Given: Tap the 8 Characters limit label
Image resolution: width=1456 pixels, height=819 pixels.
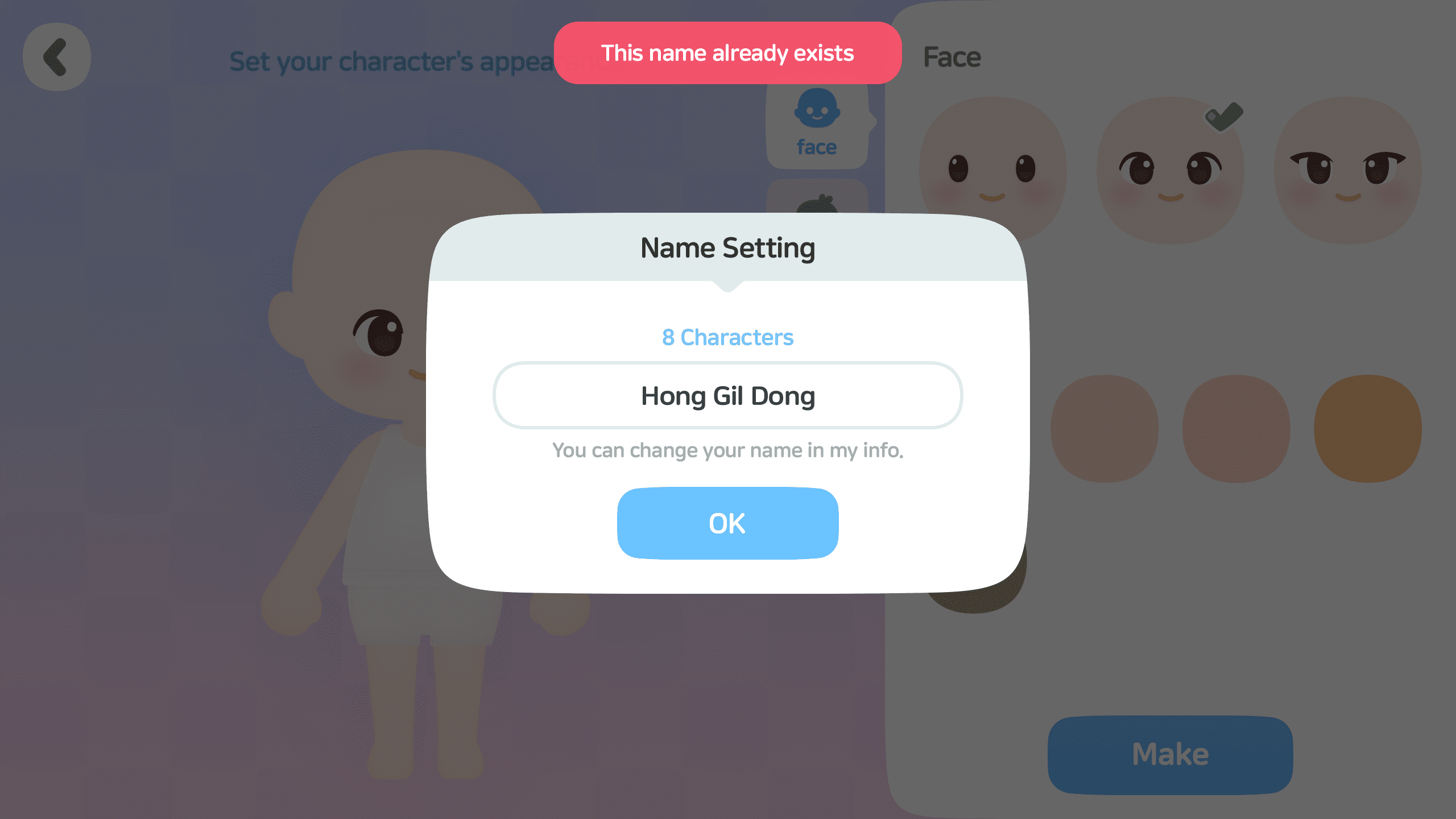Looking at the screenshot, I should (x=727, y=337).
